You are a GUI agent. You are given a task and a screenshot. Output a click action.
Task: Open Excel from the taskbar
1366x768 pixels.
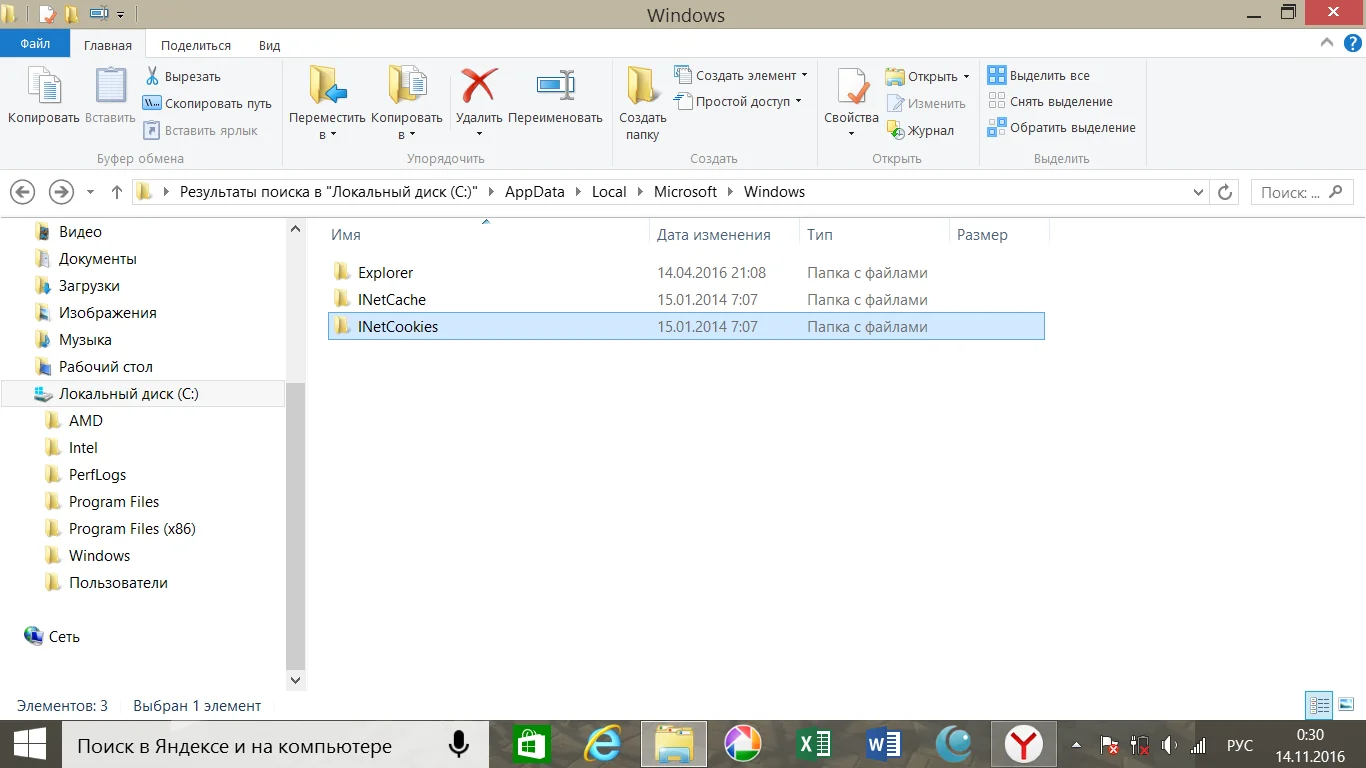[814, 745]
